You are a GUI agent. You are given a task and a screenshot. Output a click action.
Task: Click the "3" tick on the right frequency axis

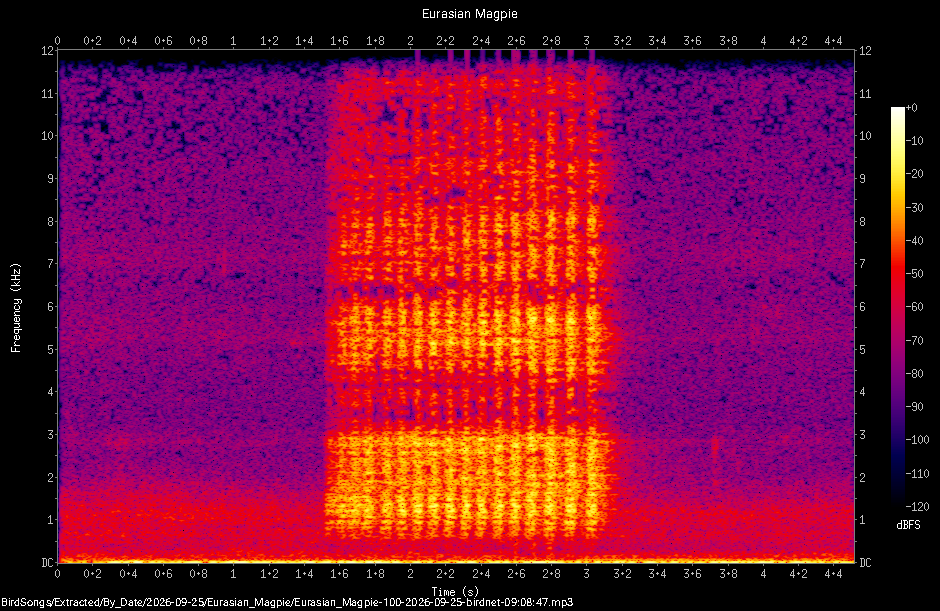coord(863,434)
